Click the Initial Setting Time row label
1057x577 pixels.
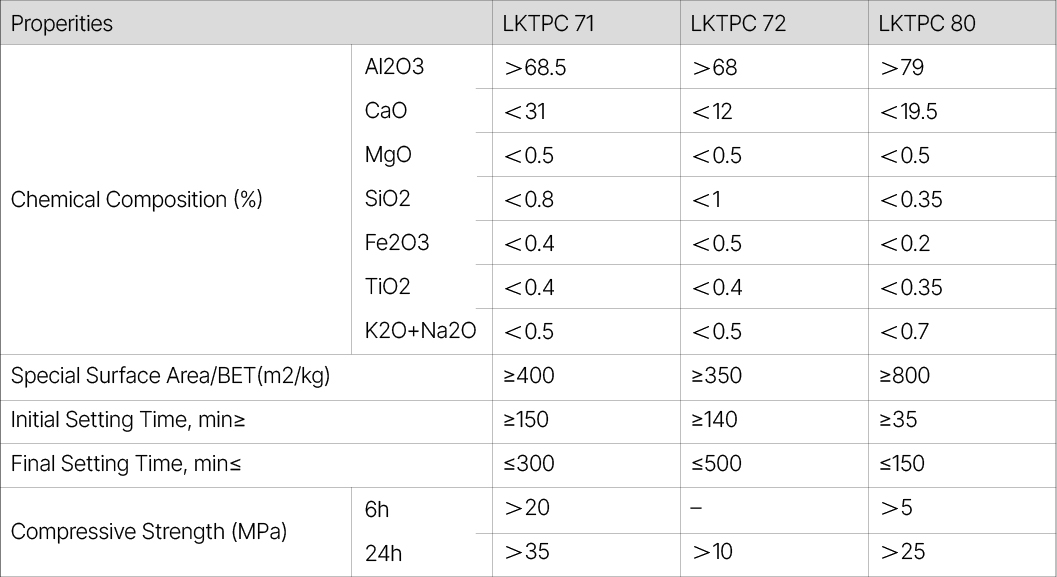point(128,420)
